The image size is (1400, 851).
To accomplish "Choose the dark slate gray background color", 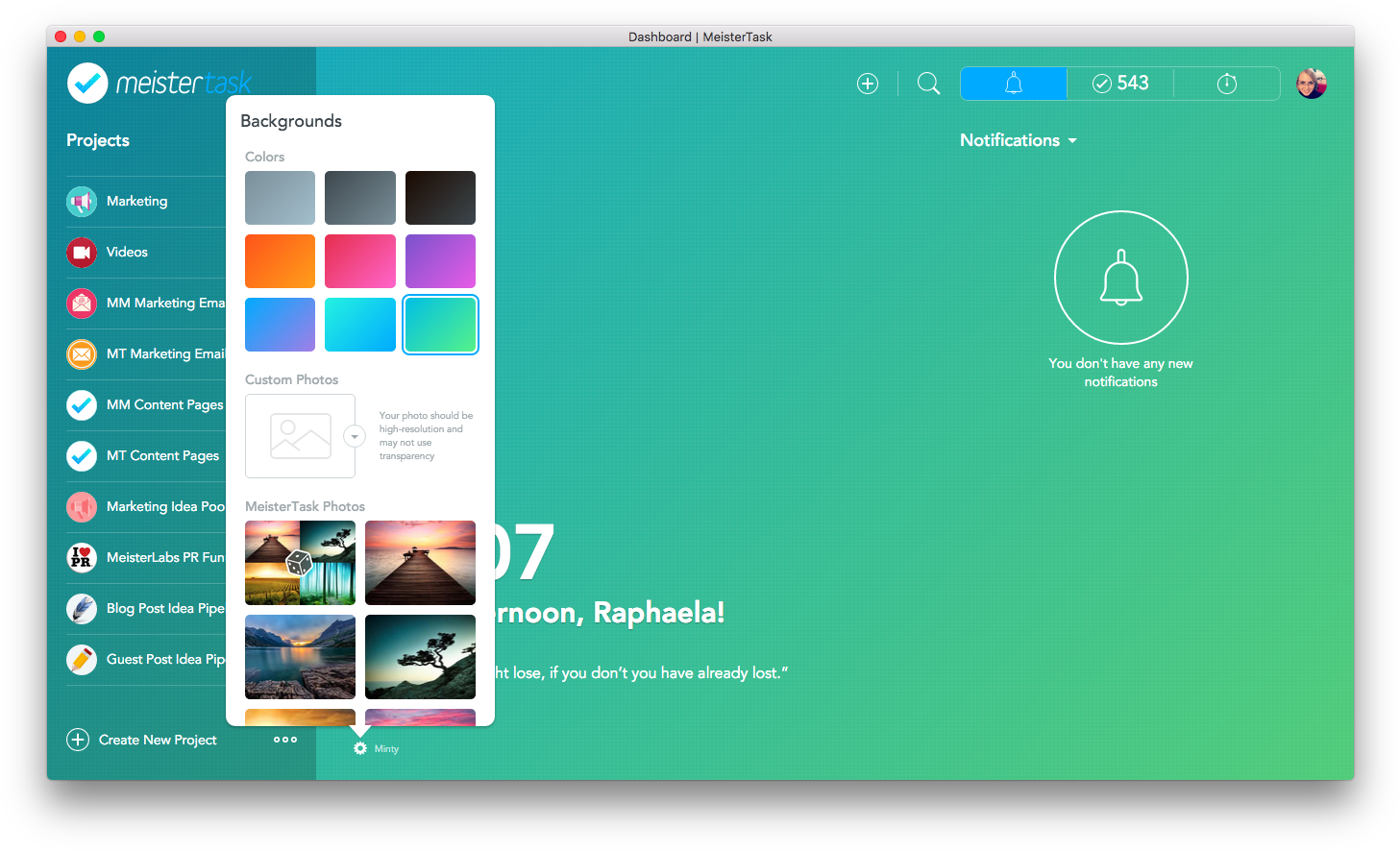I will 360,198.
